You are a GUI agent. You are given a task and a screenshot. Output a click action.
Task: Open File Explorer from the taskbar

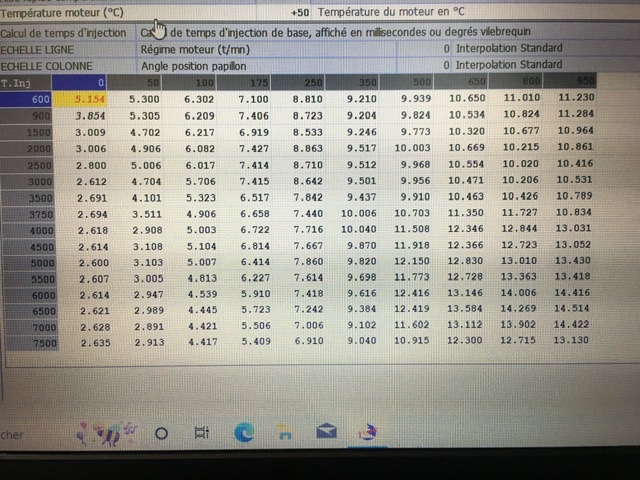tap(285, 433)
